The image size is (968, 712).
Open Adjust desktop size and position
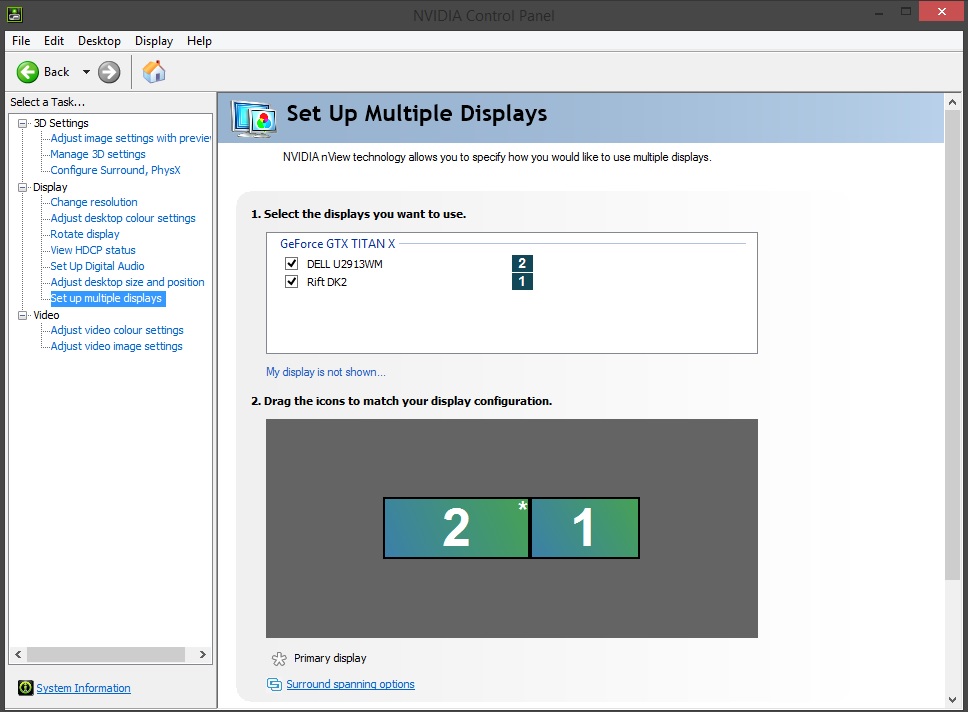[x=128, y=283]
